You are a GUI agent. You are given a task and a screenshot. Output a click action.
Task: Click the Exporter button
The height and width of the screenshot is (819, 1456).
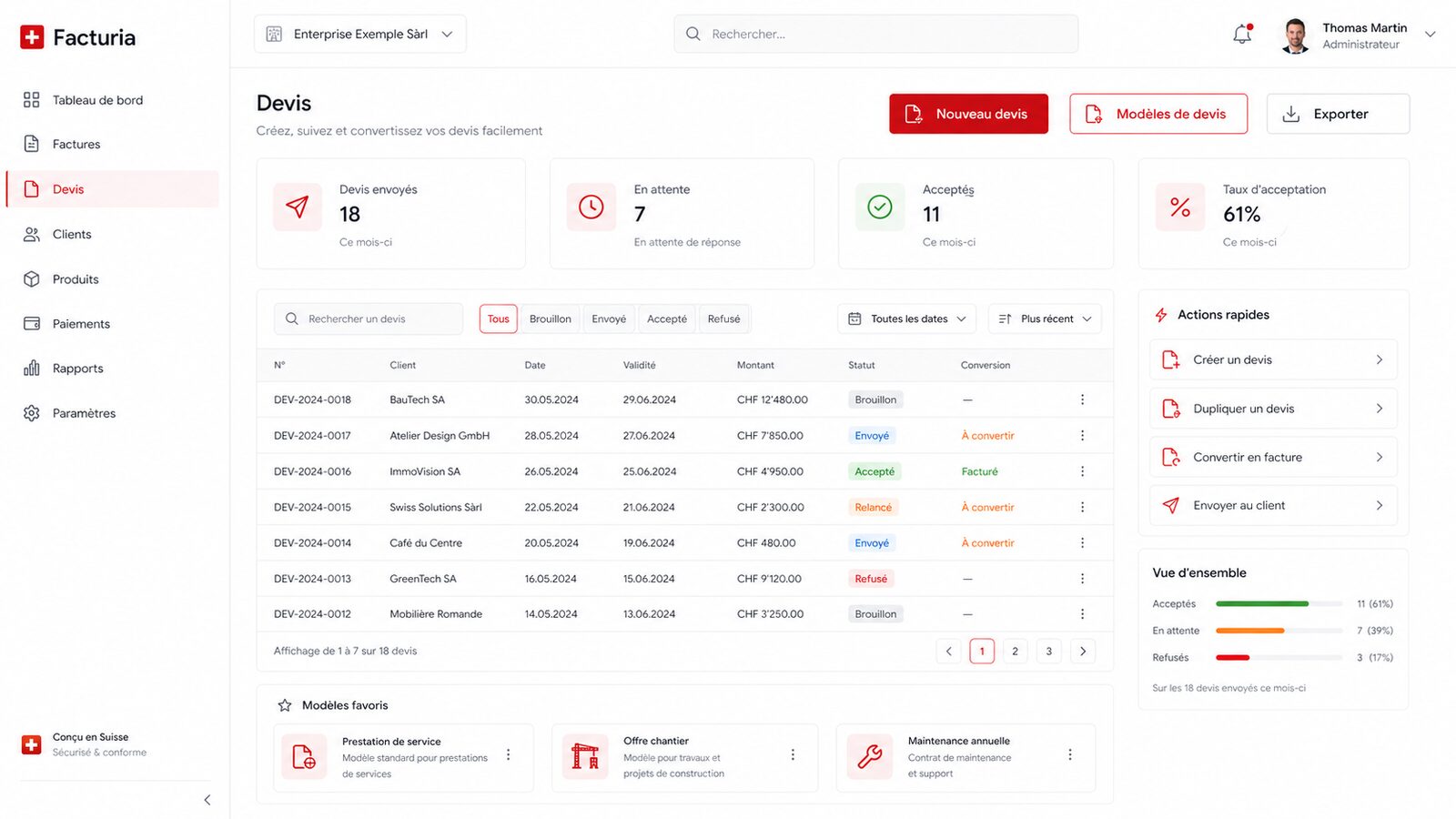(x=1338, y=114)
